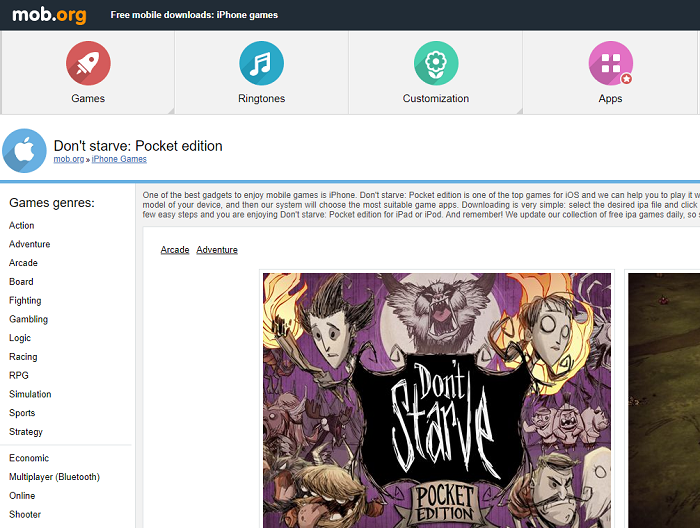
Task: Select the Multiplayer (Bluetooth) genre
Action: pyautogui.click(x=54, y=477)
